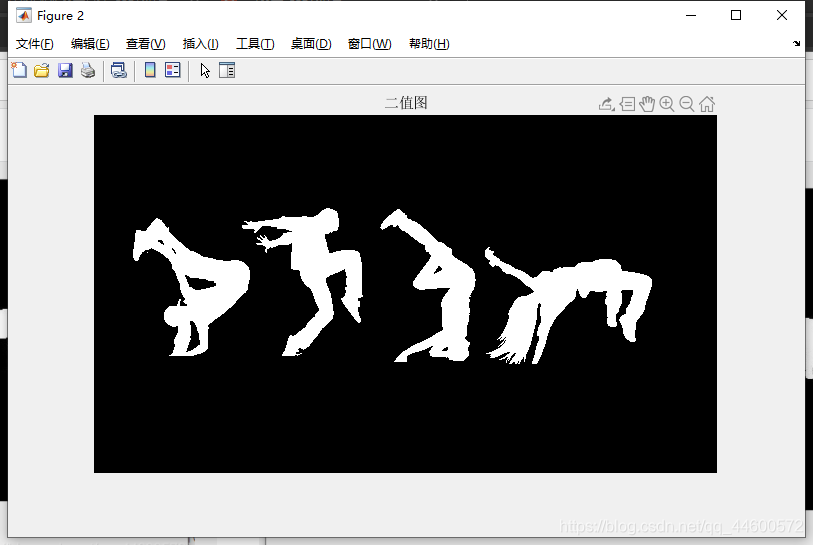Insert colorbar using toolbar icon
813x545 pixels.
click(150, 70)
